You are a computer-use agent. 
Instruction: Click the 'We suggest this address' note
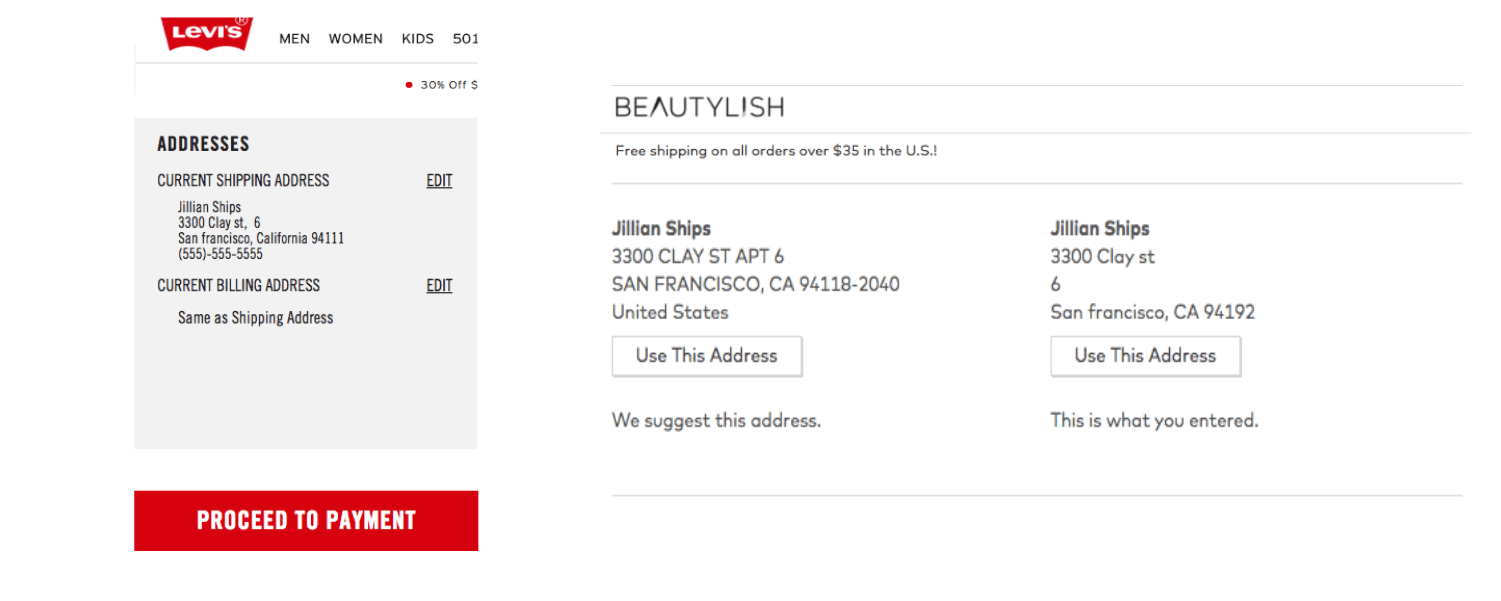point(716,421)
